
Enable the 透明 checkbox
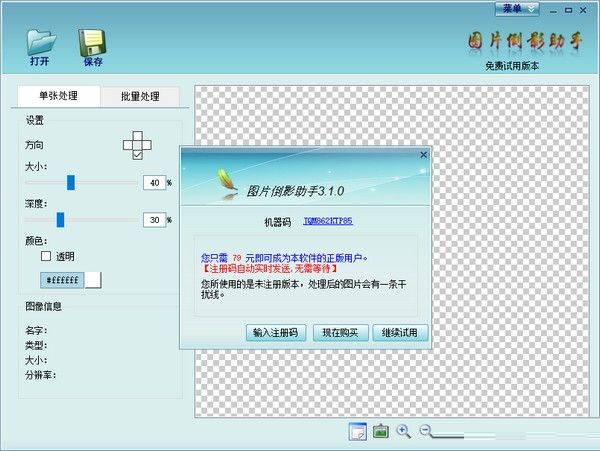click(x=46, y=256)
